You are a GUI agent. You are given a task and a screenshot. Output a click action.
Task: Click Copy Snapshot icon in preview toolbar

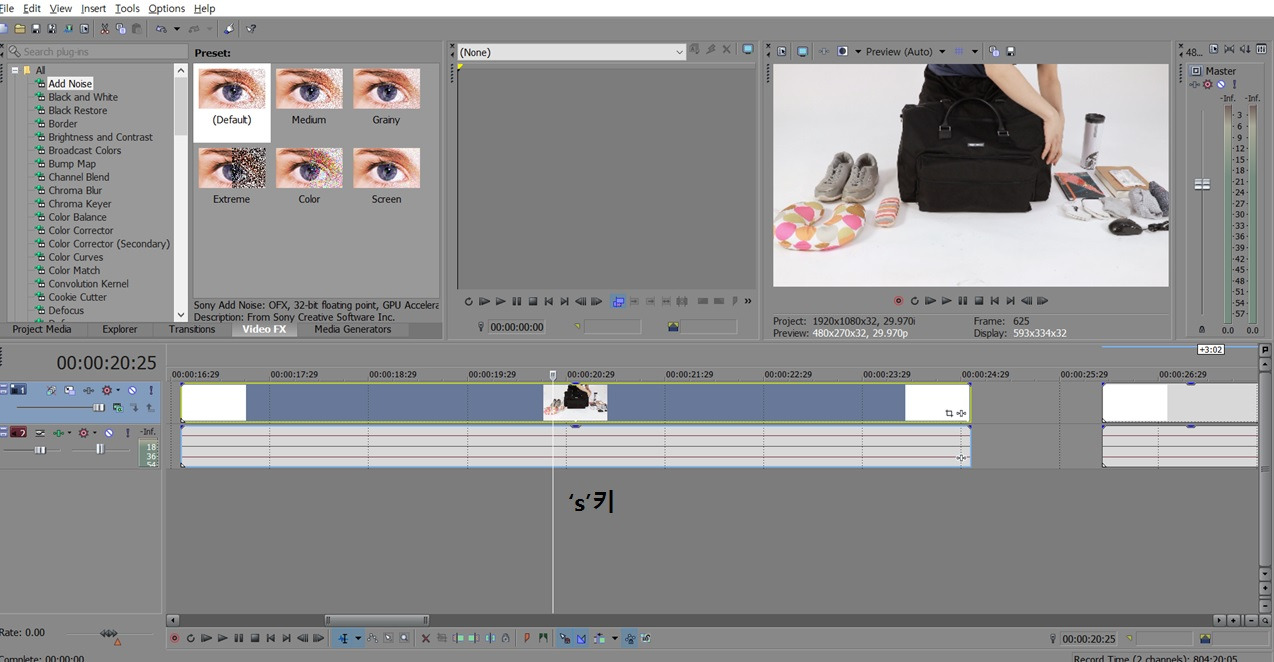pos(993,51)
